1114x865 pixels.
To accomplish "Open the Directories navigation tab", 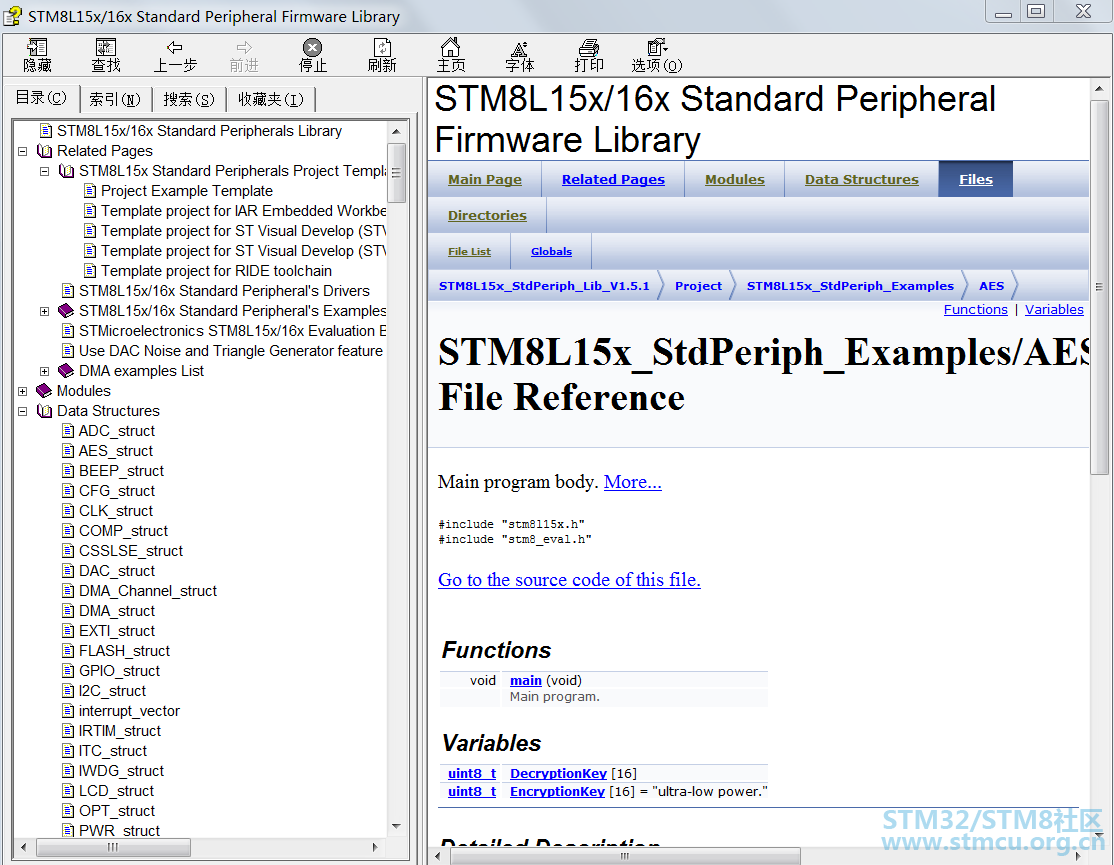I will (x=487, y=215).
